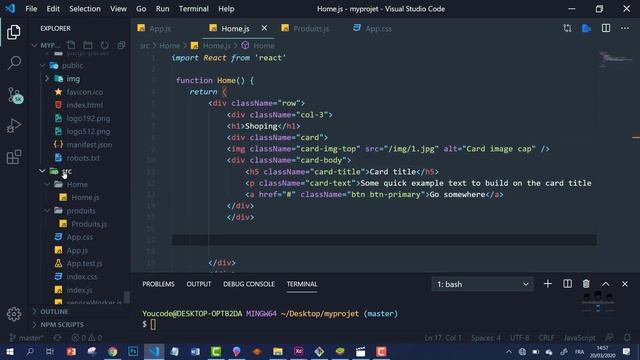Close the Home.js editor tab

pos(264,28)
